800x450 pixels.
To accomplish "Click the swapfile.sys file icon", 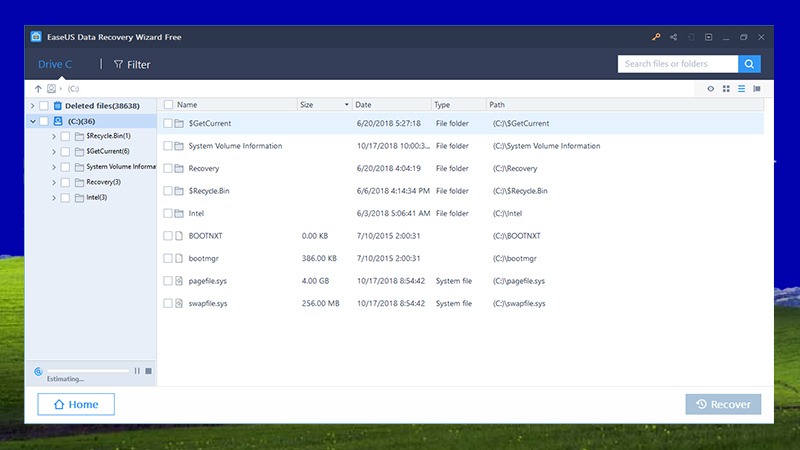I will point(179,303).
